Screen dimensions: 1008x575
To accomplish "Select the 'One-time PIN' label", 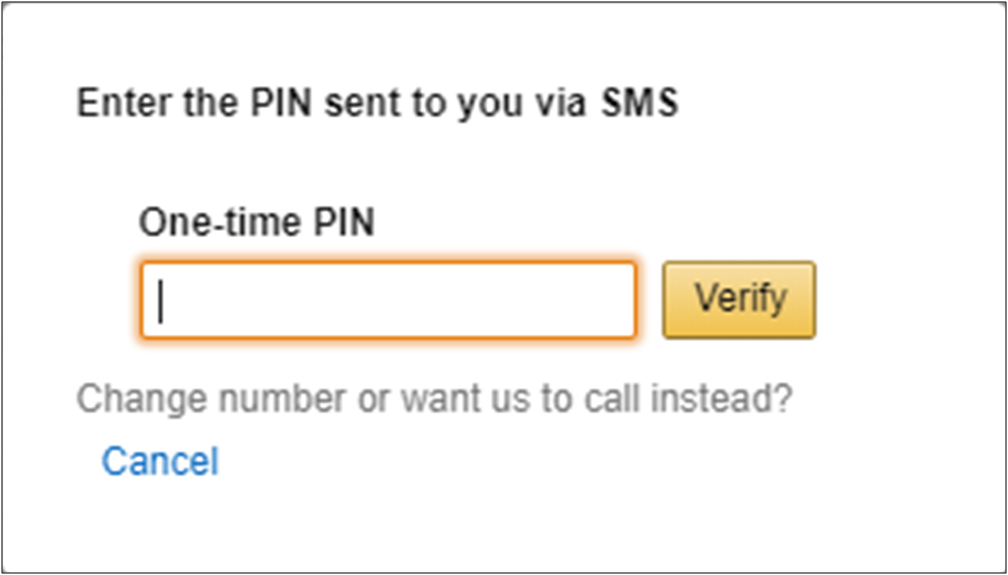I will (x=256, y=222).
